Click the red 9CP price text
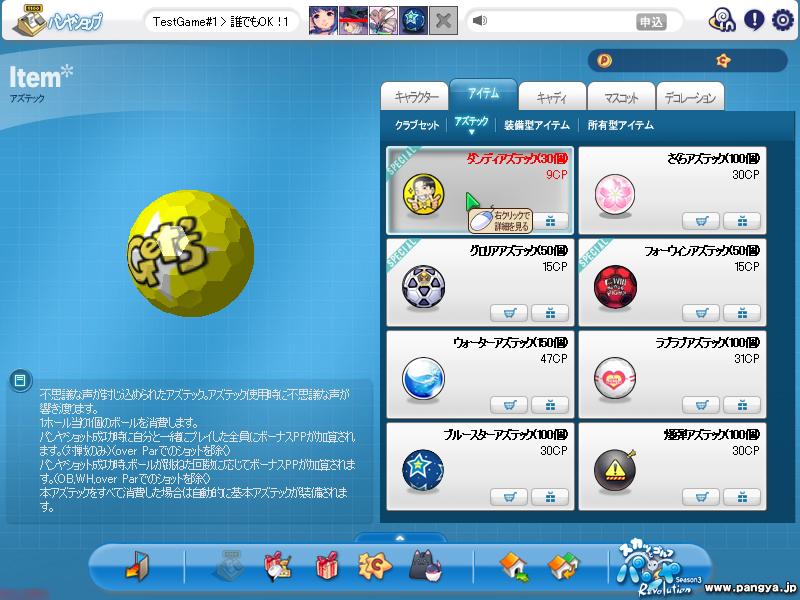The image size is (800, 600). point(557,175)
